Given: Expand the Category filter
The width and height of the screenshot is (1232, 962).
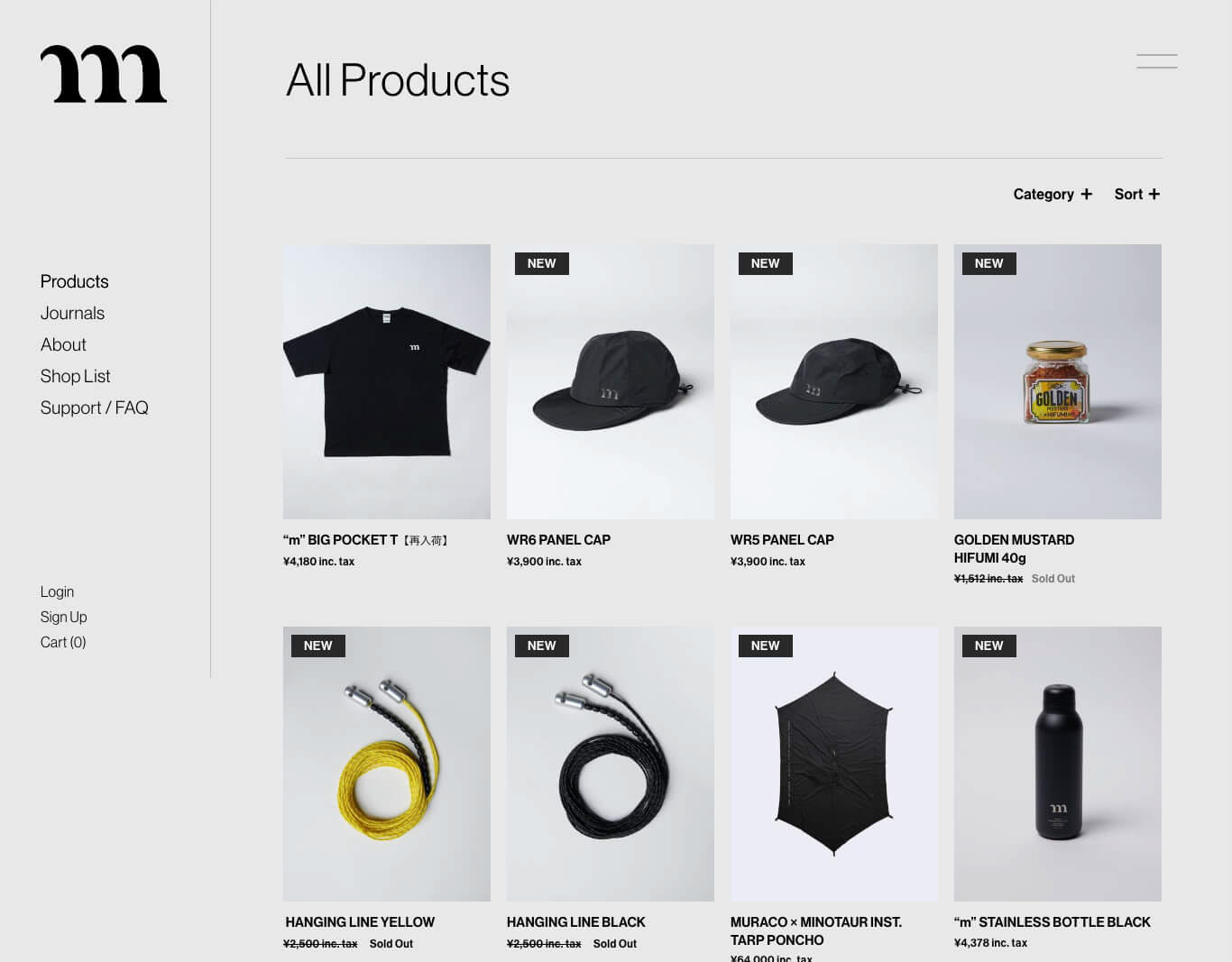Looking at the screenshot, I should pyautogui.click(x=1053, y=194).
